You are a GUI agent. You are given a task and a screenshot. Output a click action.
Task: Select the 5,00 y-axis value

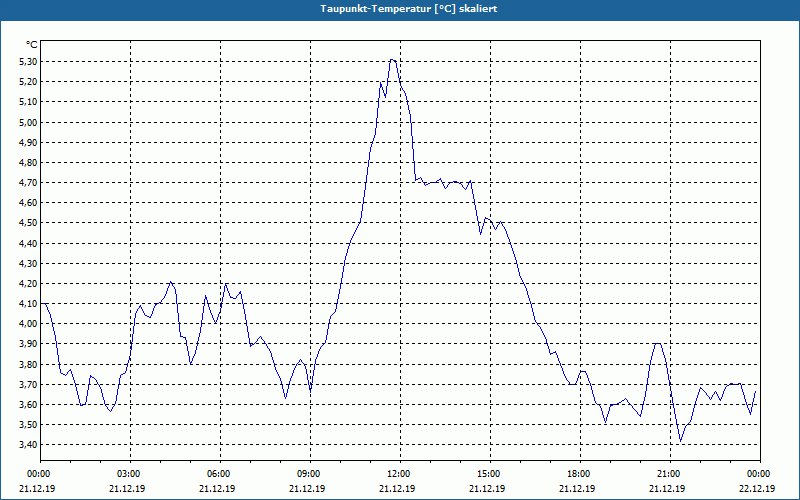[x=29, y=122]
